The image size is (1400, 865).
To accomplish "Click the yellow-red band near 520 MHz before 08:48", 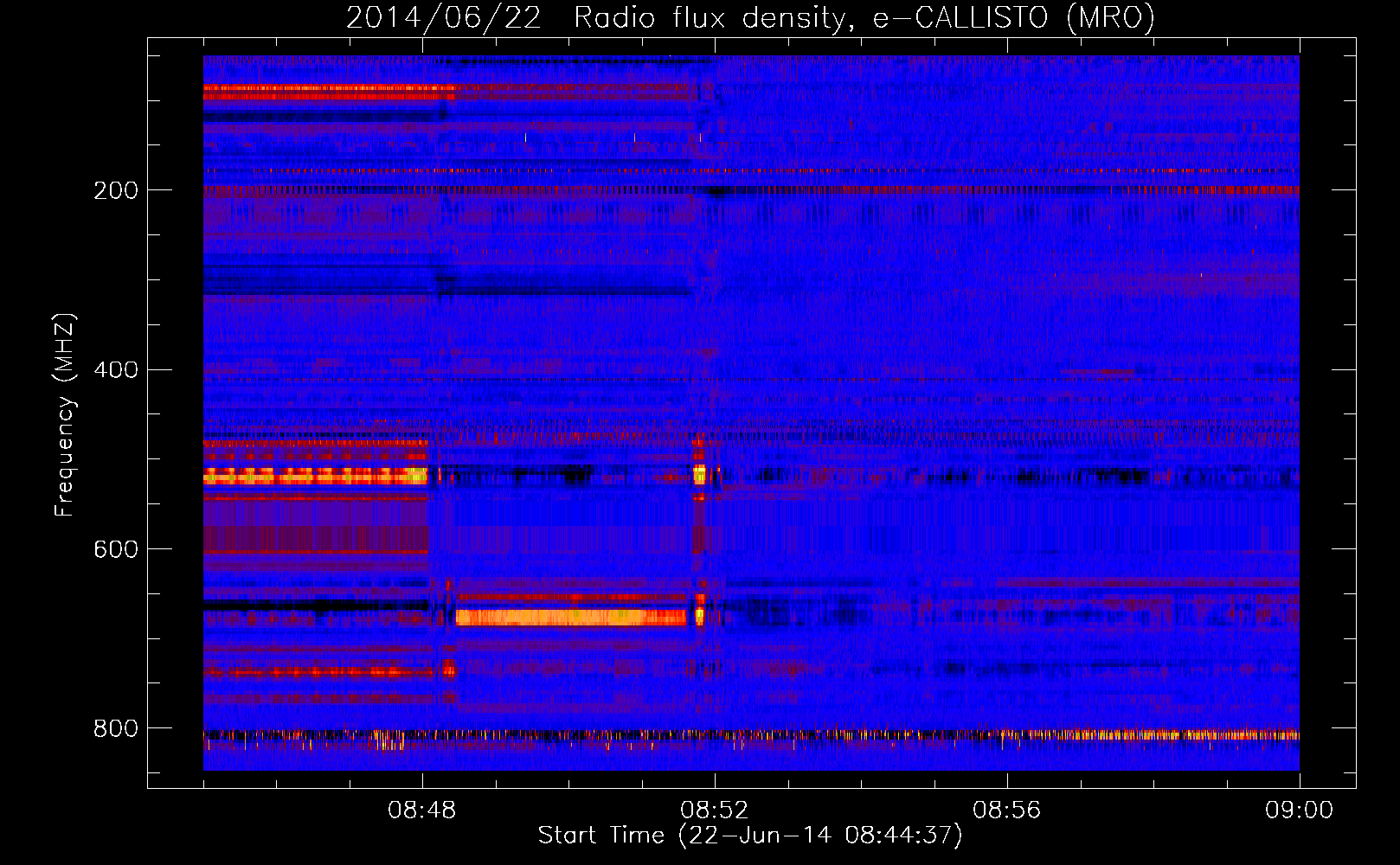I will (316, 476).
